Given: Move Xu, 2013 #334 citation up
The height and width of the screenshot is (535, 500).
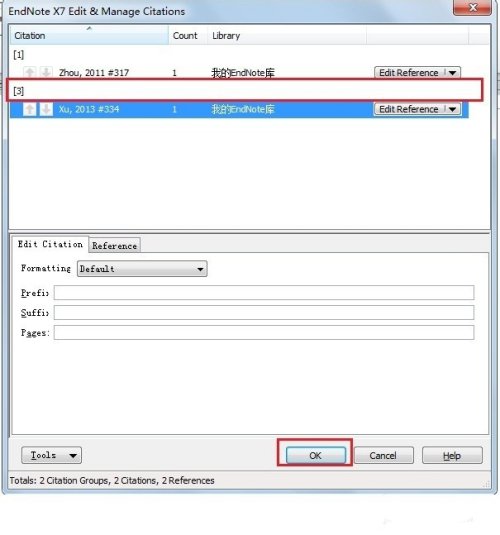Looking at the screenshot, I should click(x=29, y=109).
